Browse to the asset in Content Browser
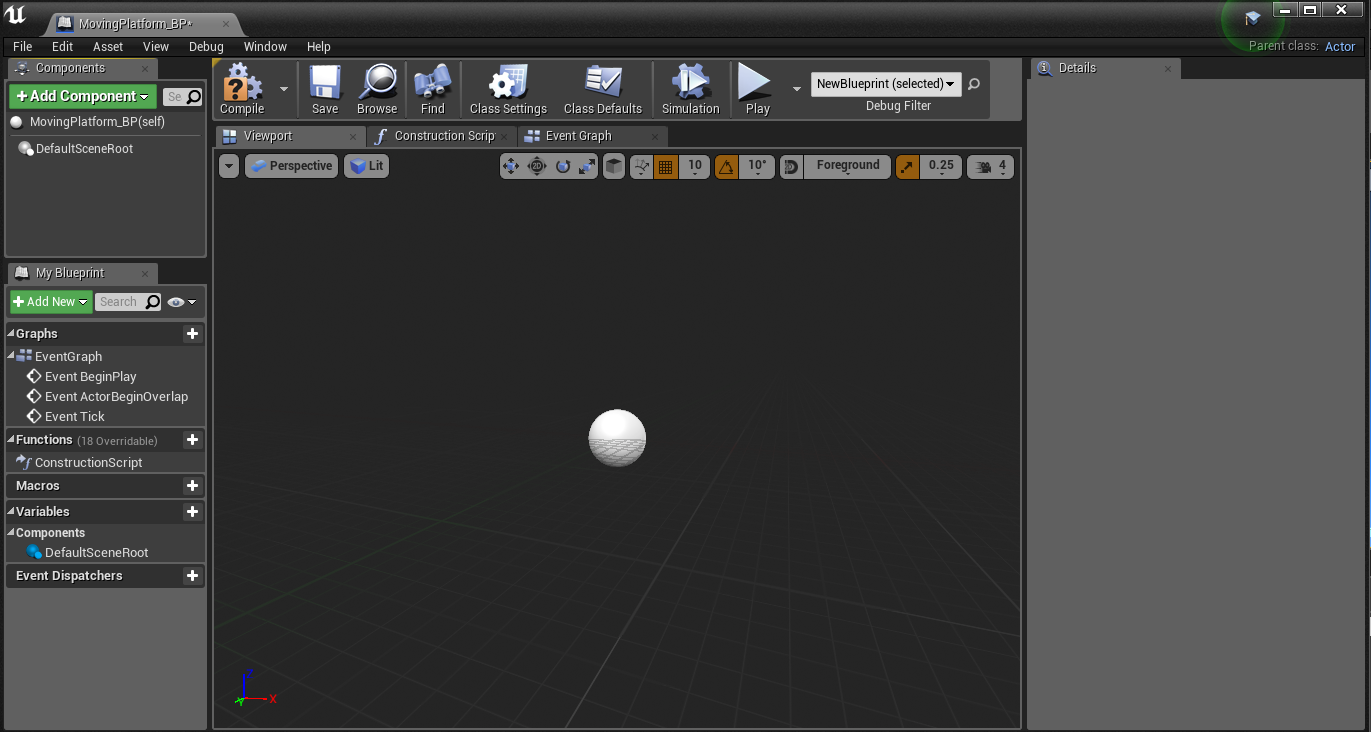Image resolution: width=1371 pixels, height=732 pixels. click(377, 88)
